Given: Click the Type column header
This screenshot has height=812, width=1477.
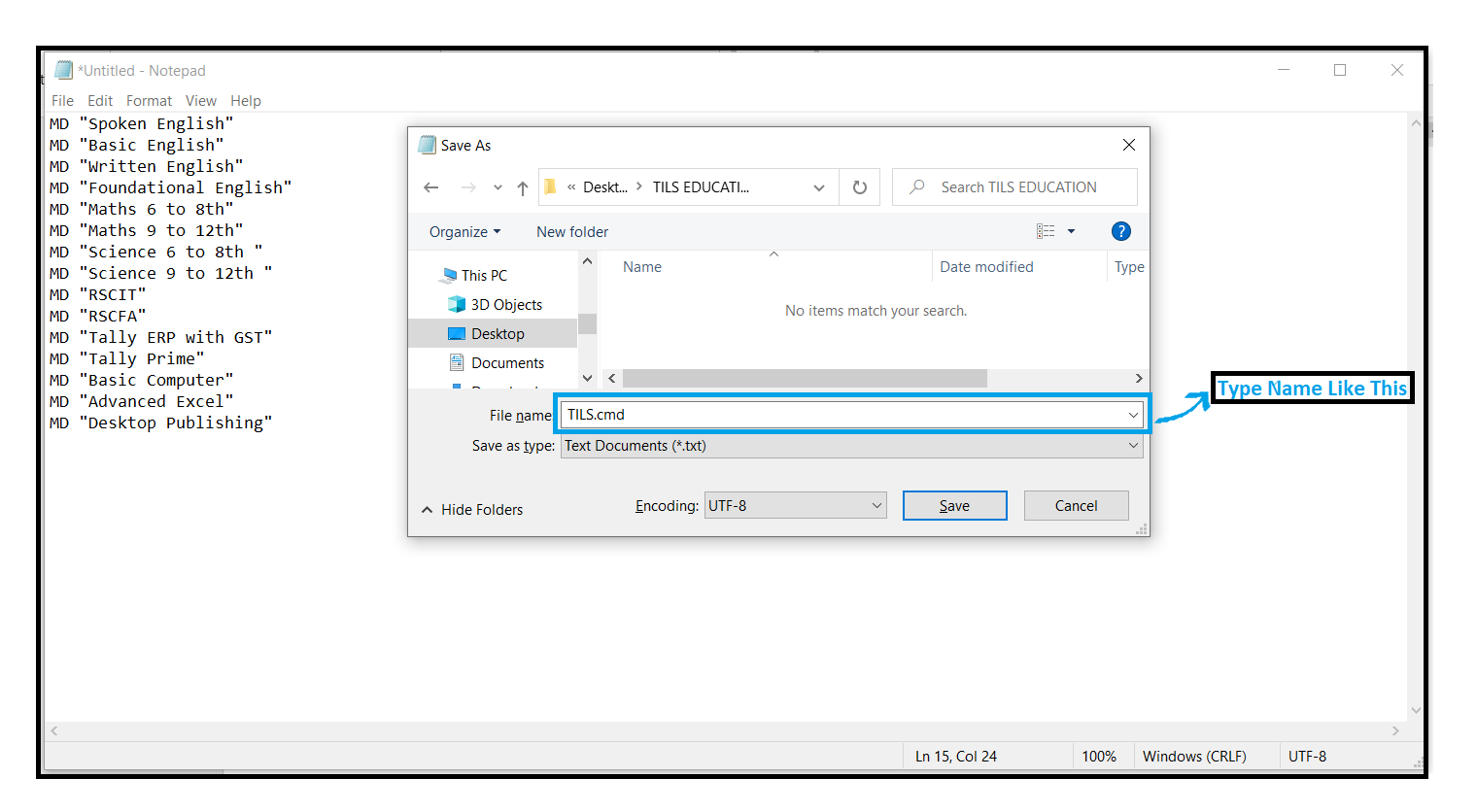Looking at the screenshot, I should point(1128,266).
